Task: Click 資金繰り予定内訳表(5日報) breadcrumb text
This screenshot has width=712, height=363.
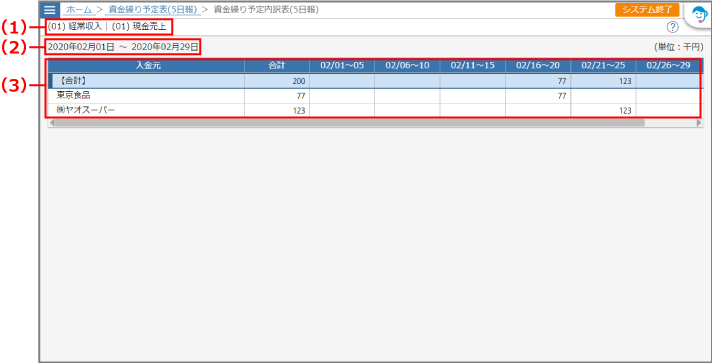Action: coord(266,10)
